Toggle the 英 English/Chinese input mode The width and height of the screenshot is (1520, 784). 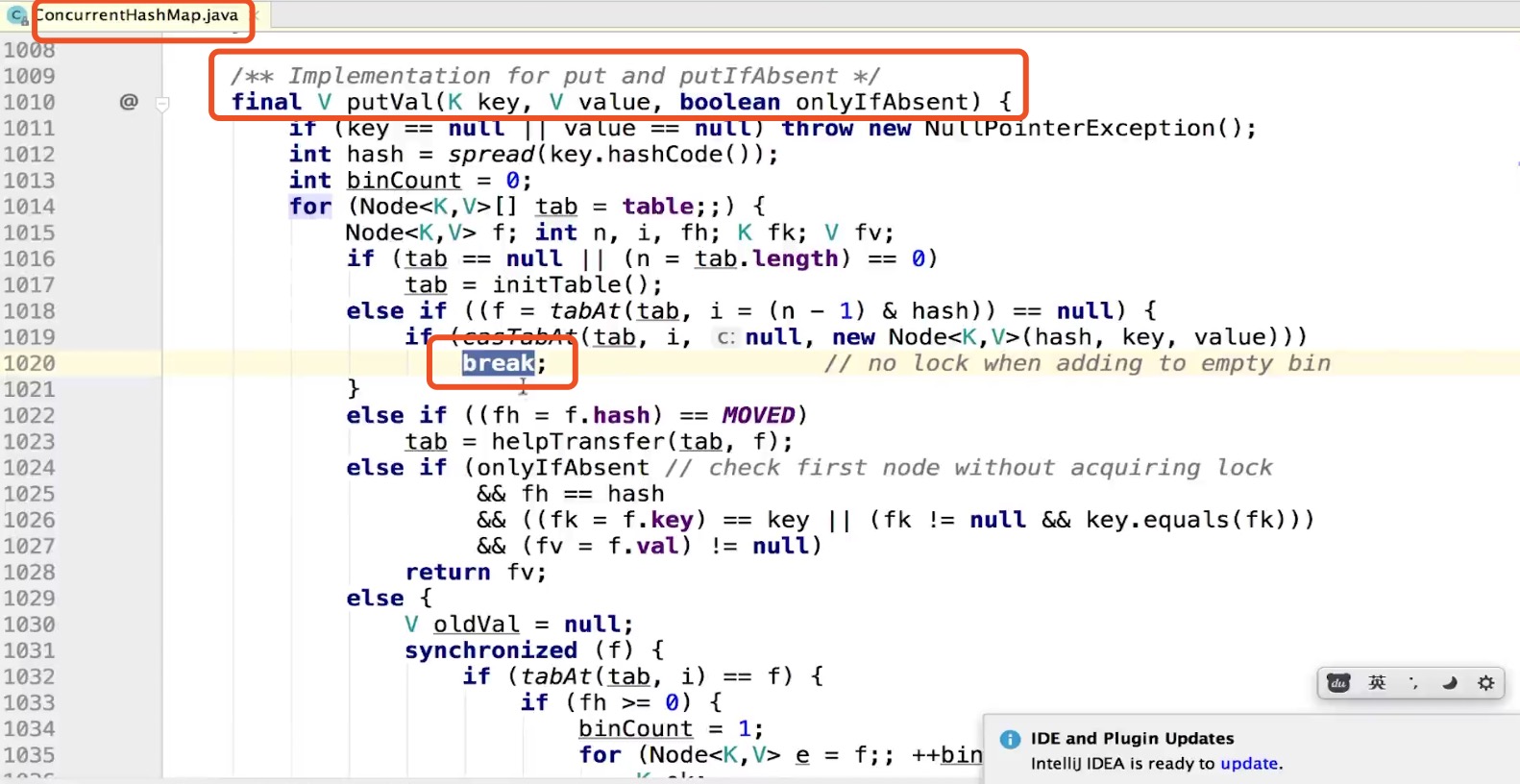tap(1377, 682)
